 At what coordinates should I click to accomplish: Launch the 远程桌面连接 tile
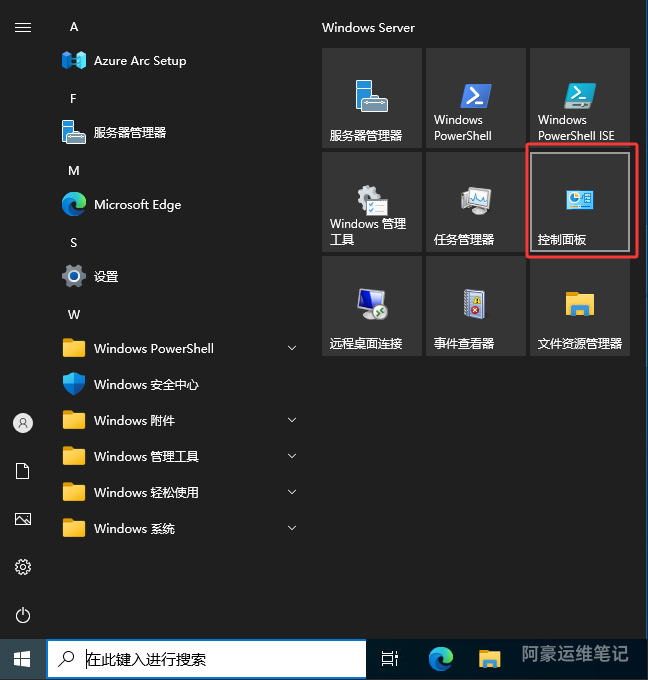[372, 306]
